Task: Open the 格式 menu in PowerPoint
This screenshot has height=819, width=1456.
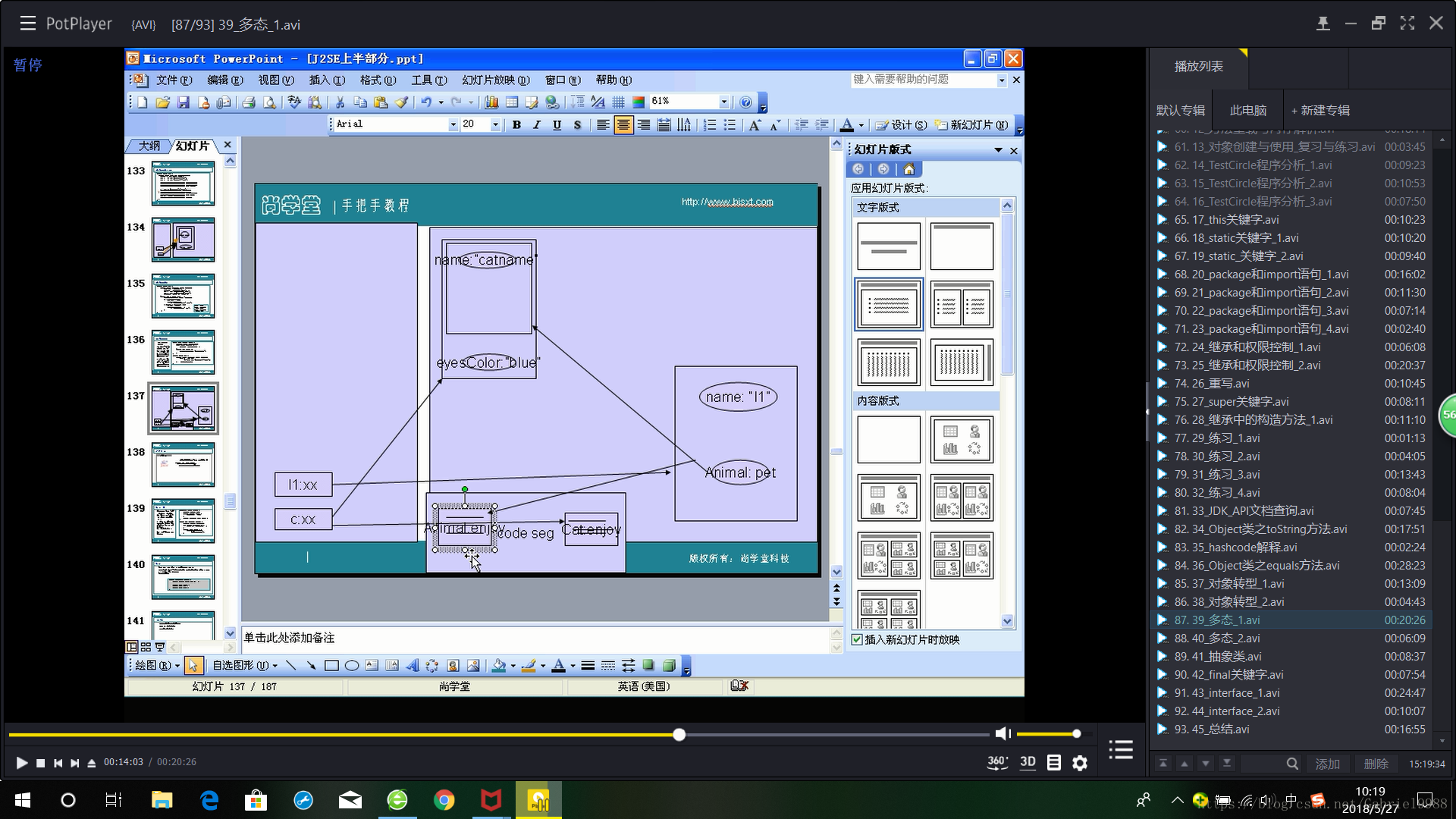Action: click(x=378, y=80)
